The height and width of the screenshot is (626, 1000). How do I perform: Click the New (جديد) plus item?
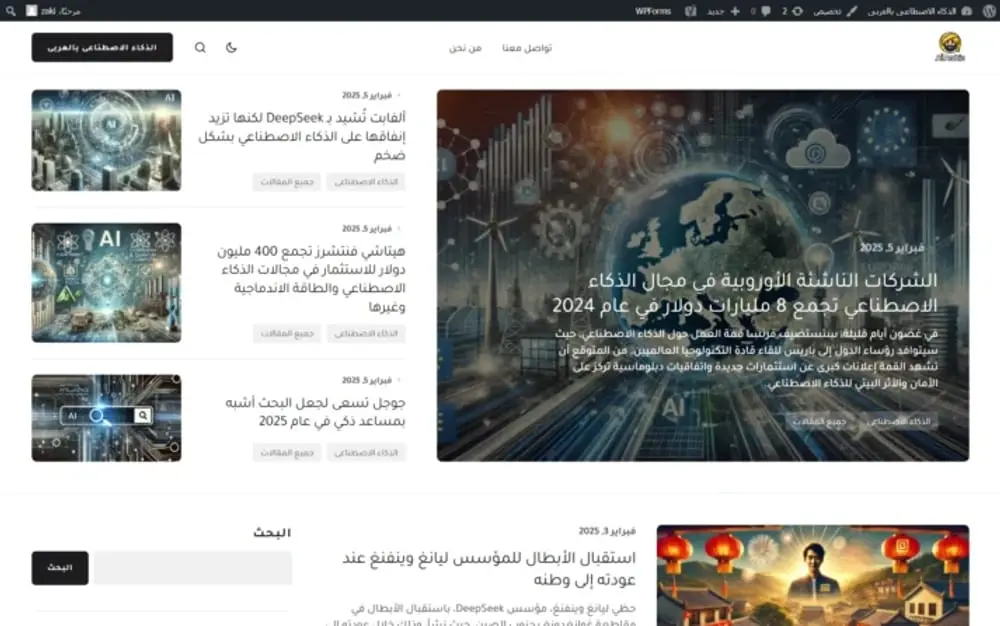pyautogui.click(x=723, y=11)
